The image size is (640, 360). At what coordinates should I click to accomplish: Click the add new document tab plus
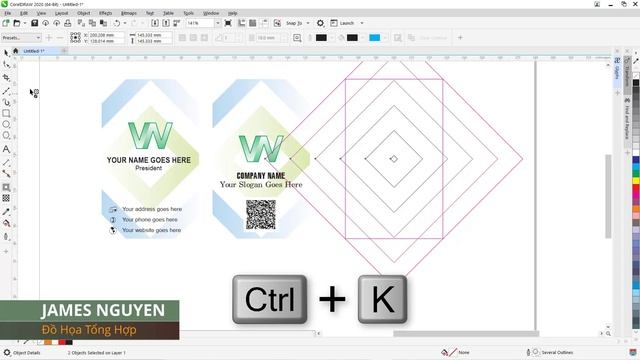tap(64, 51)
